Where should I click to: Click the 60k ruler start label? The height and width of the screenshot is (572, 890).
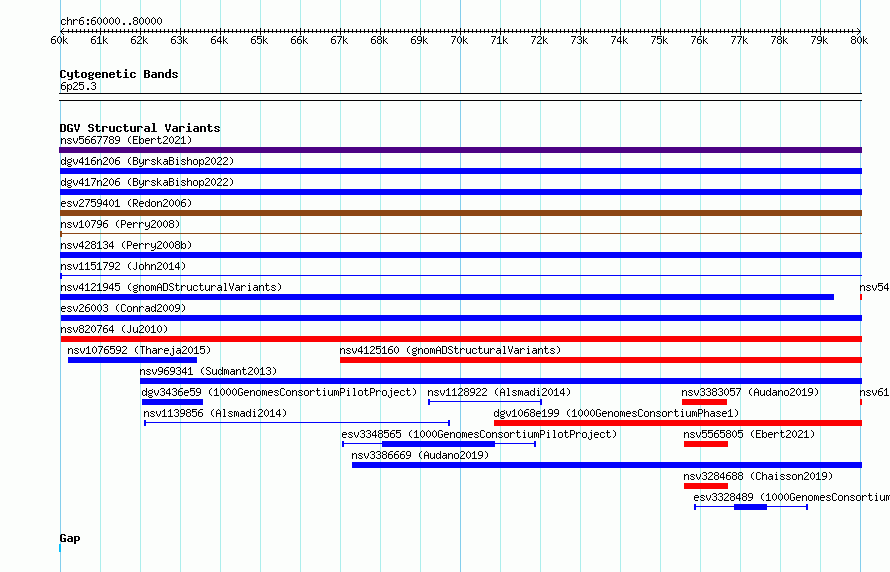tap(59, 40)
